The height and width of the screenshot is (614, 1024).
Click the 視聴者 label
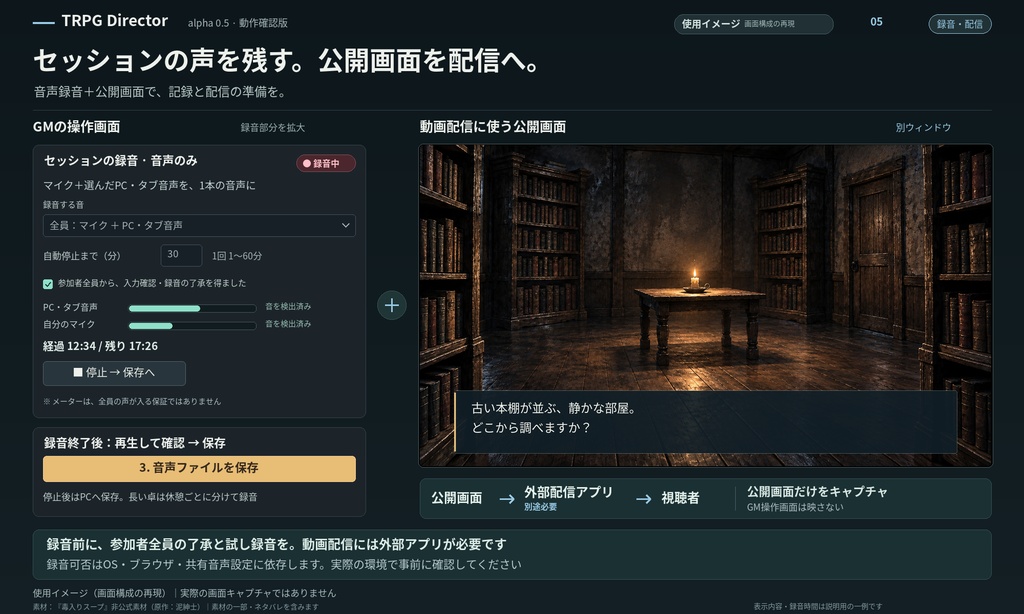click(680, 498)
